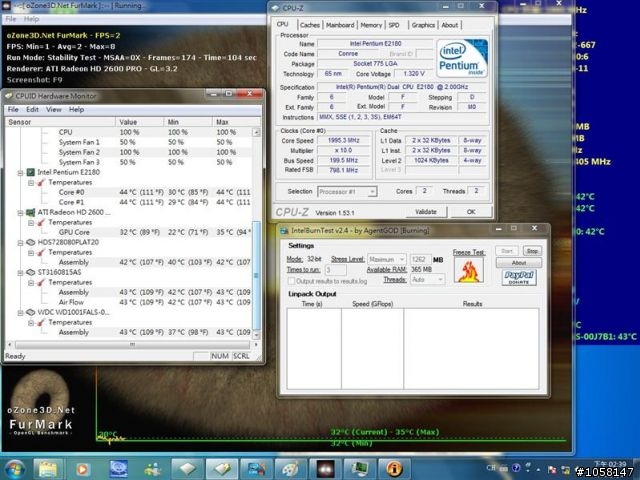Click the Value column header
The height and width of the screenshot is (480, 640).
tap(139, 122)
